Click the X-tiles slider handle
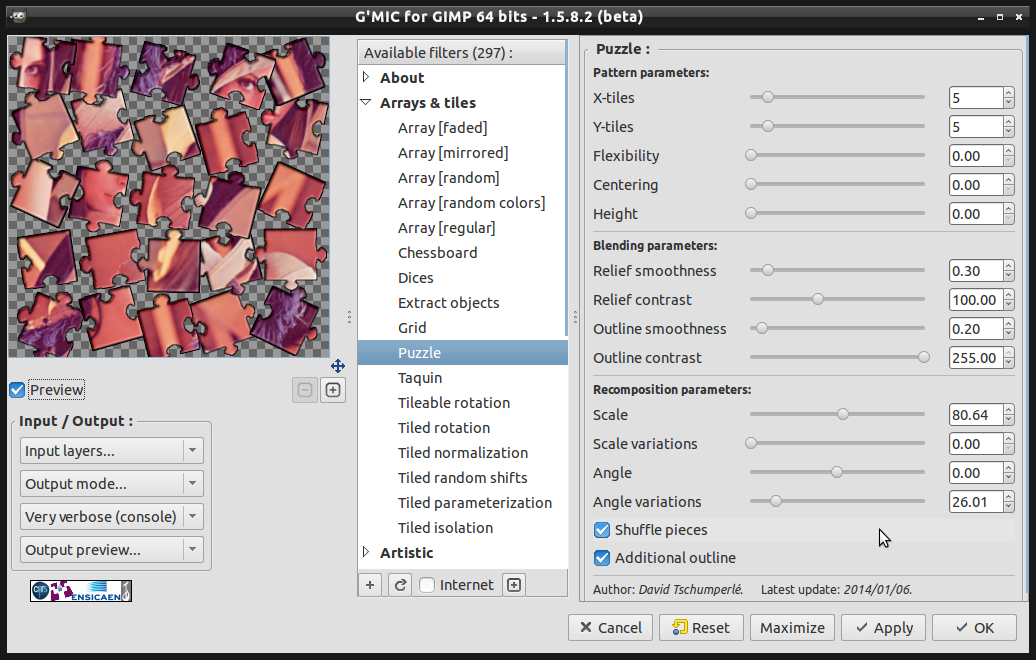 767,97
